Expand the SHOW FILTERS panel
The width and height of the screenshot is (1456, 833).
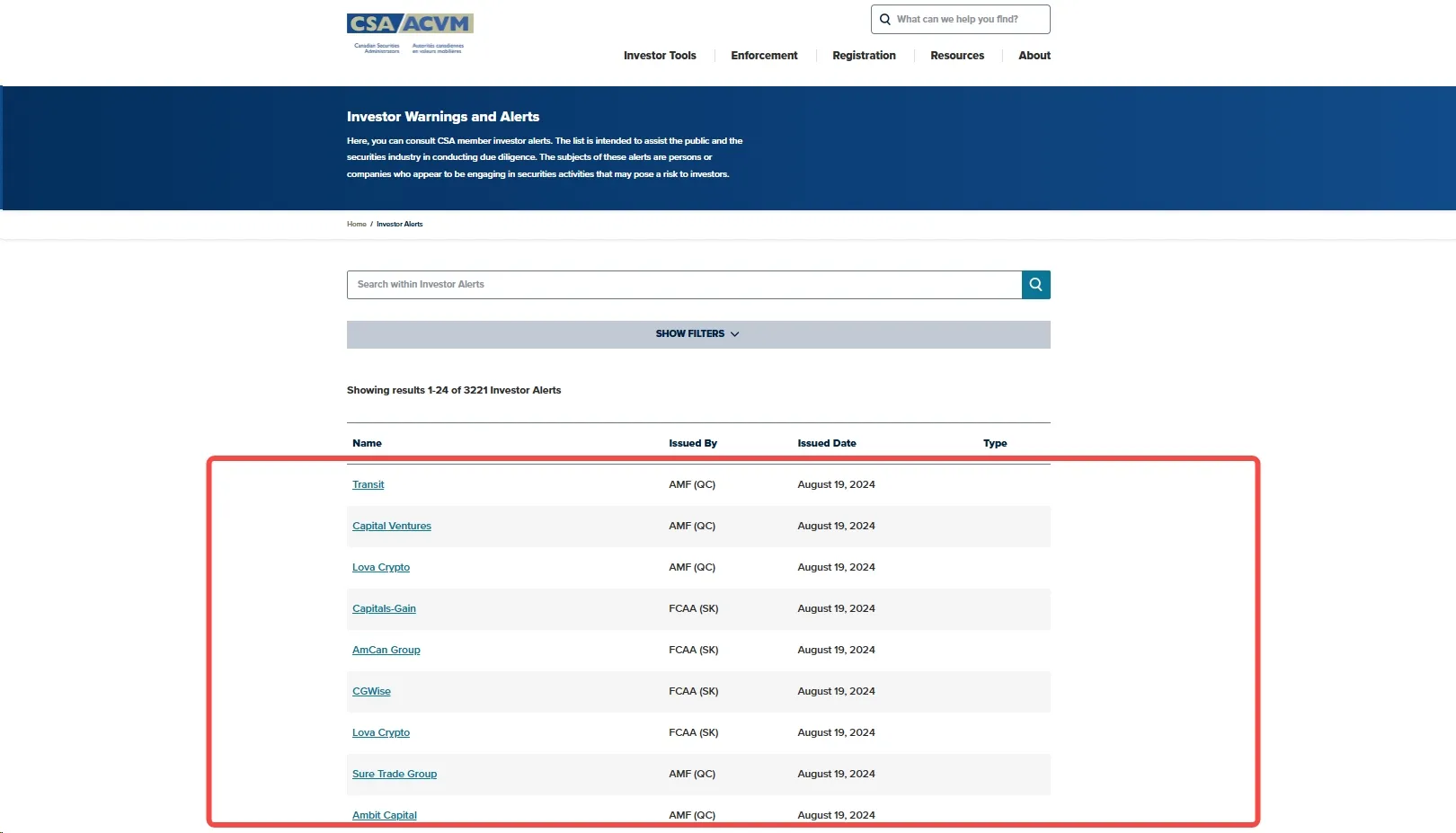coord(698,334)
